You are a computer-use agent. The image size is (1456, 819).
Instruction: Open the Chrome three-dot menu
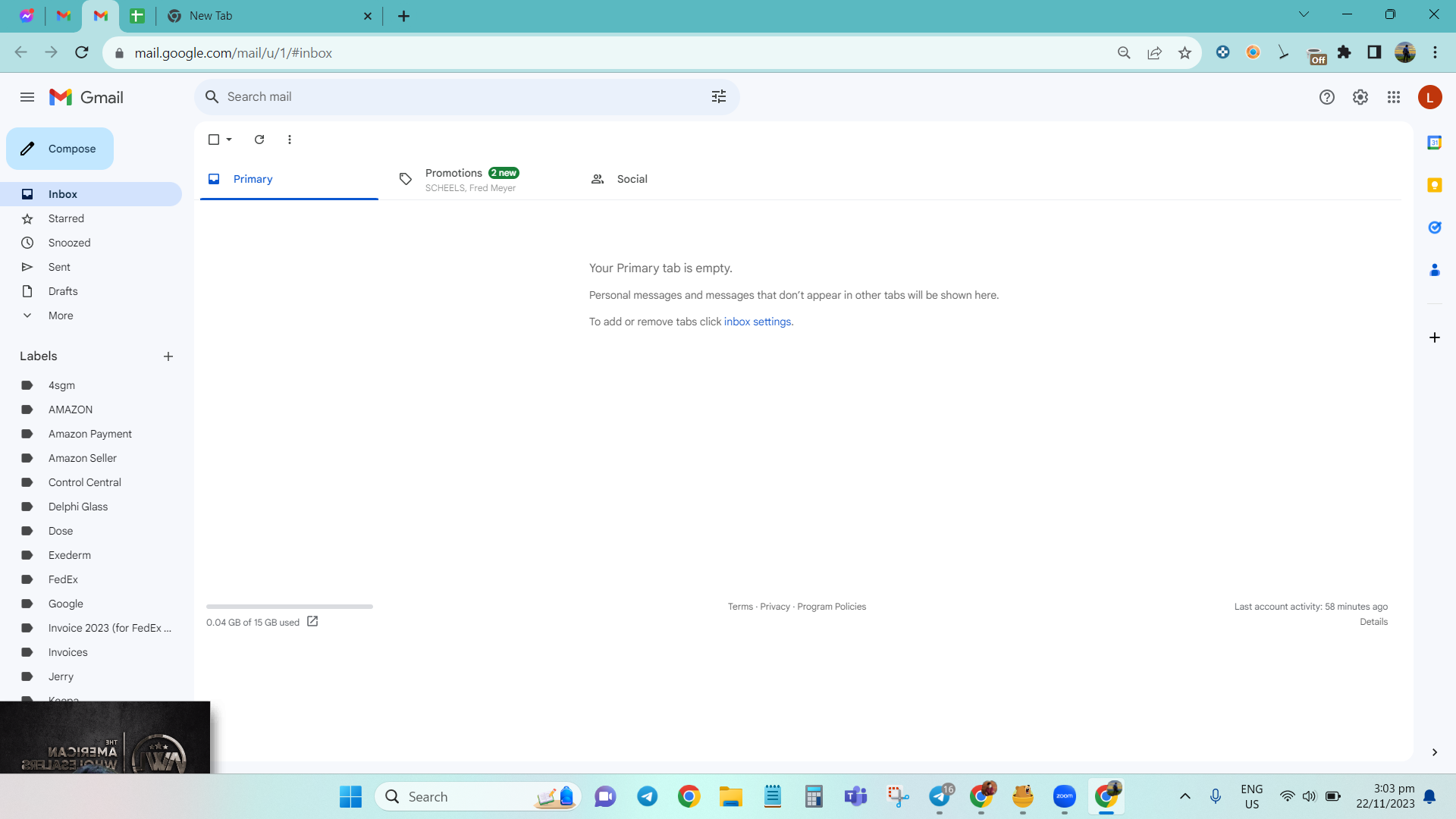pos(1436,52)
